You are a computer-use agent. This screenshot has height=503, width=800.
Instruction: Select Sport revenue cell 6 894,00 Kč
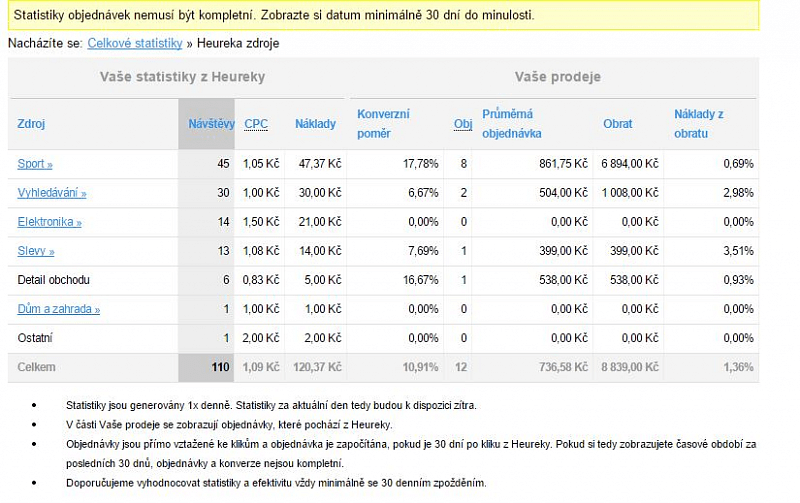coord(629,163)
